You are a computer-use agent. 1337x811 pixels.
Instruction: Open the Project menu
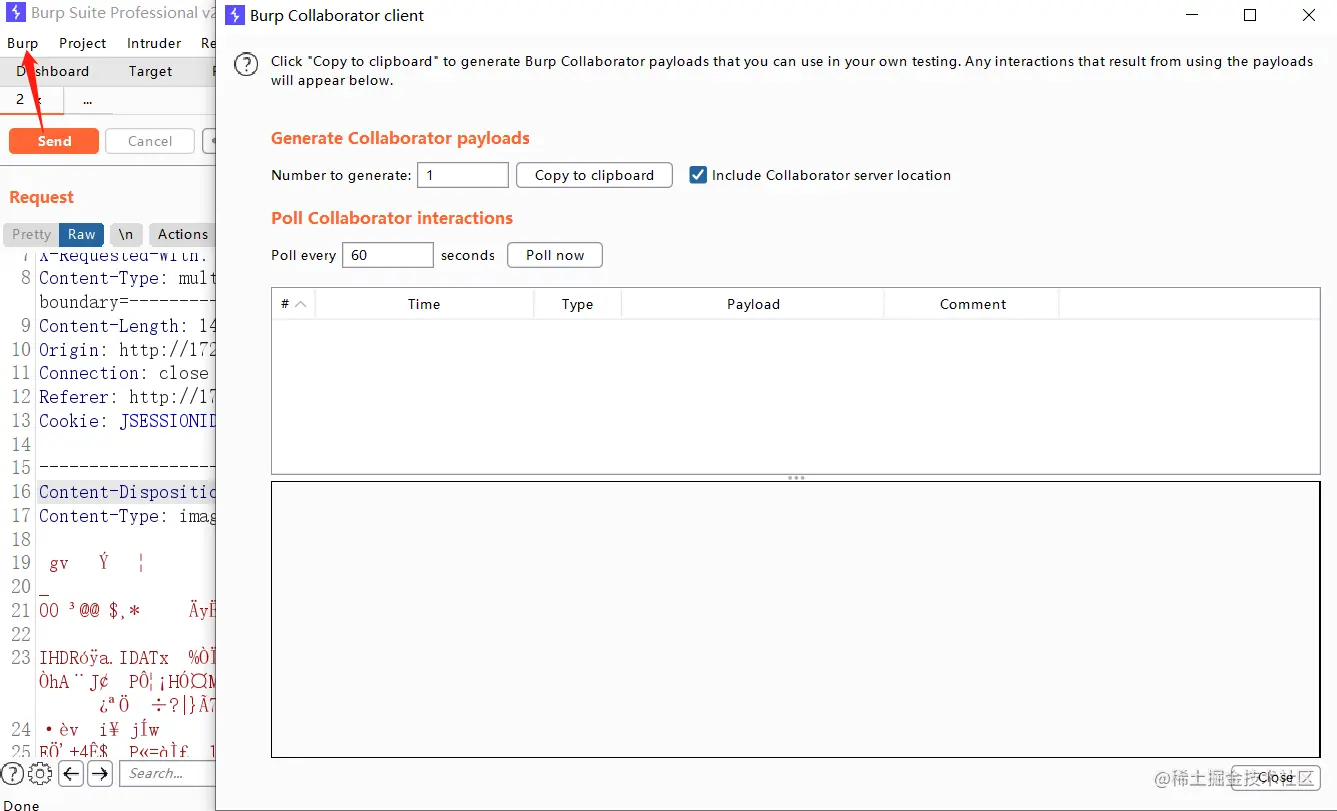tap(82, 43)
